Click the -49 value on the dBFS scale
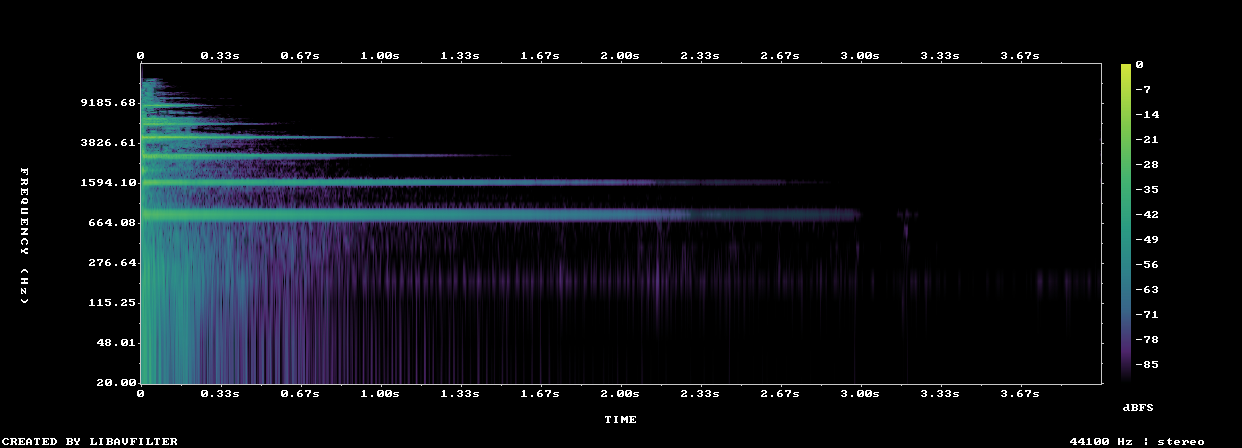The height and width of the screenshot is (448, 1242). coord(1147,240)
